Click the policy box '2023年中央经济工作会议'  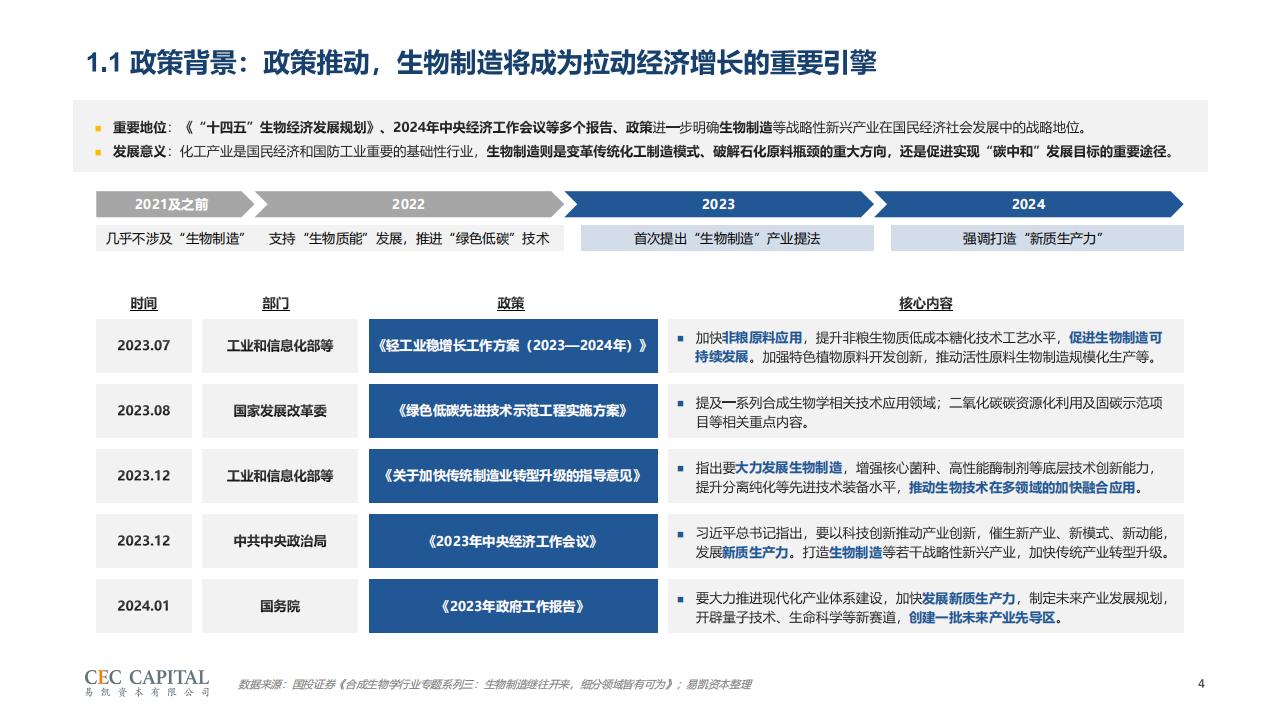tap(513, 541)
